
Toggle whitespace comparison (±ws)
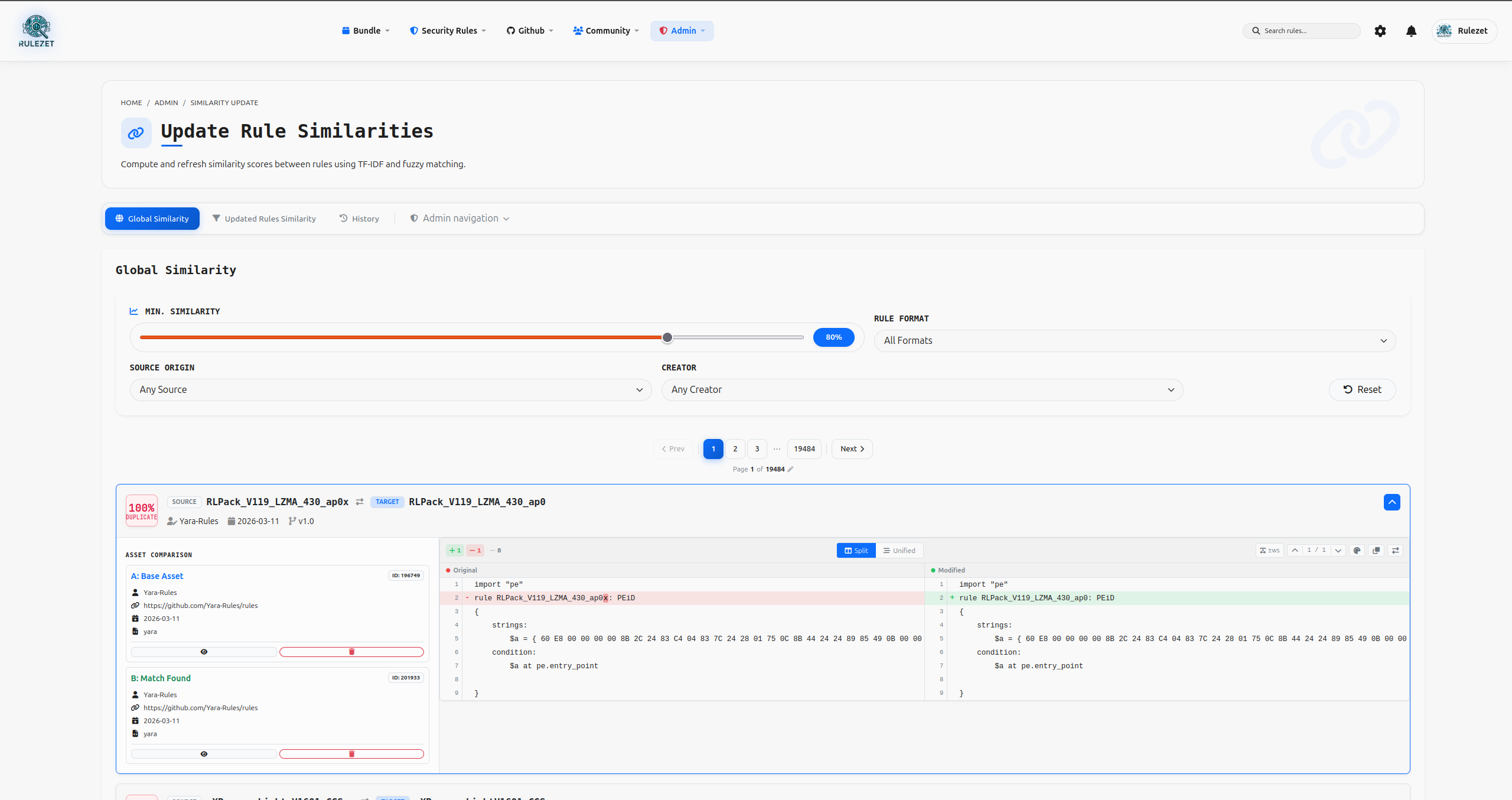(x=1269, y=550)
